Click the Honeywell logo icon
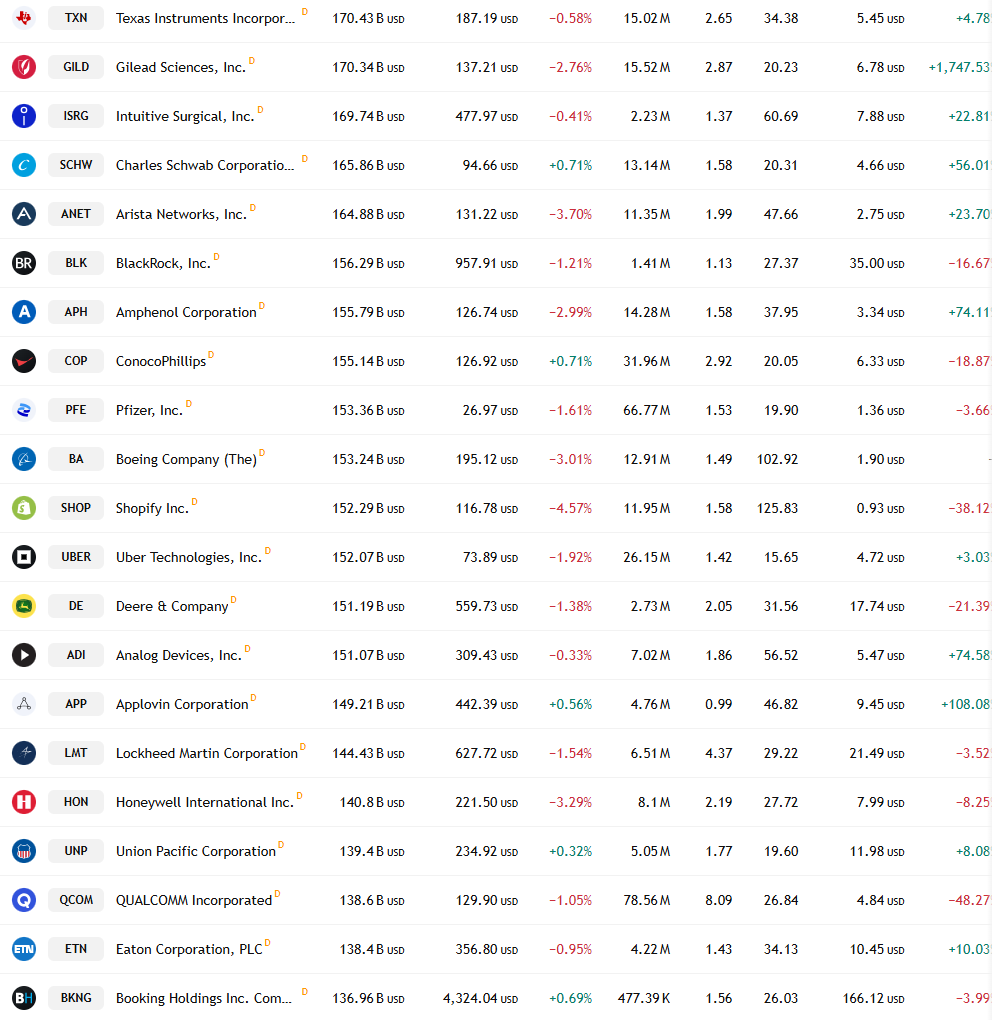The width and height of the screenshot is (992, 1020). pyautogui.click(x=24, y=801)
